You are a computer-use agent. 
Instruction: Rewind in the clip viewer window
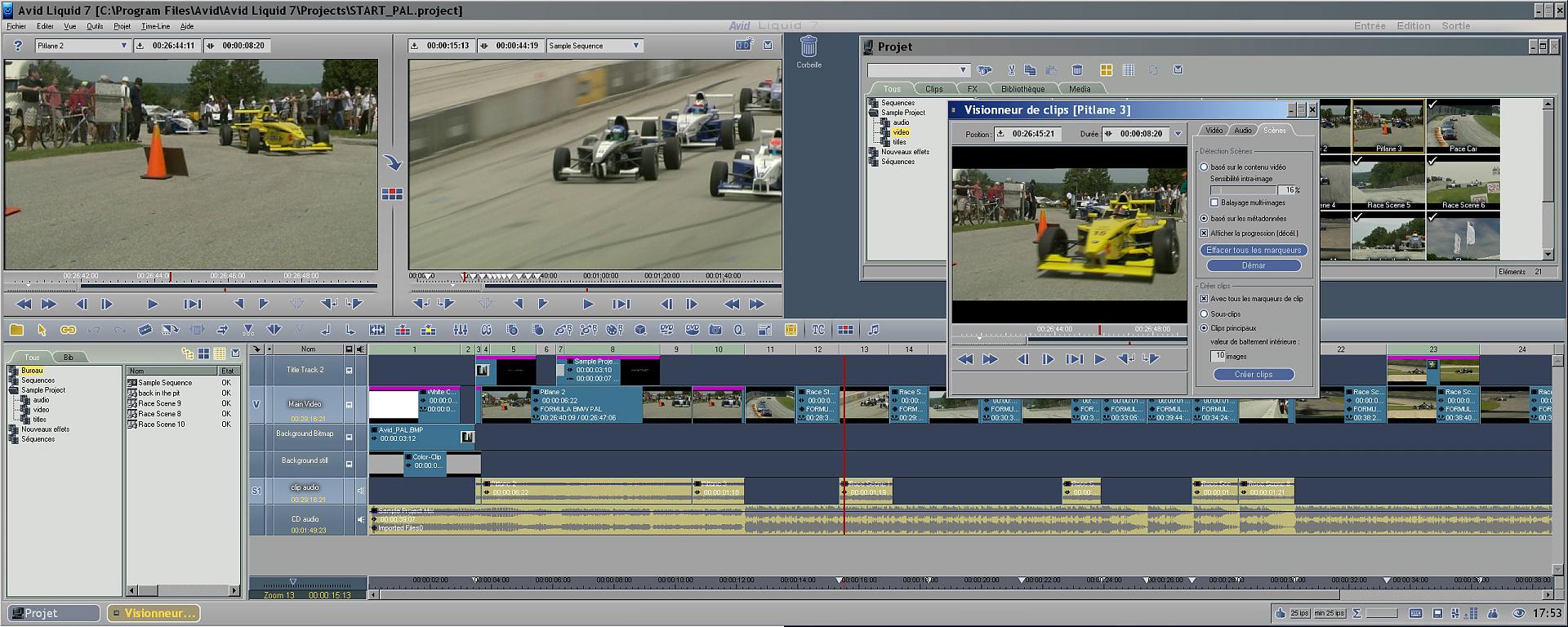pyautogui.click(x=965, y=358)
